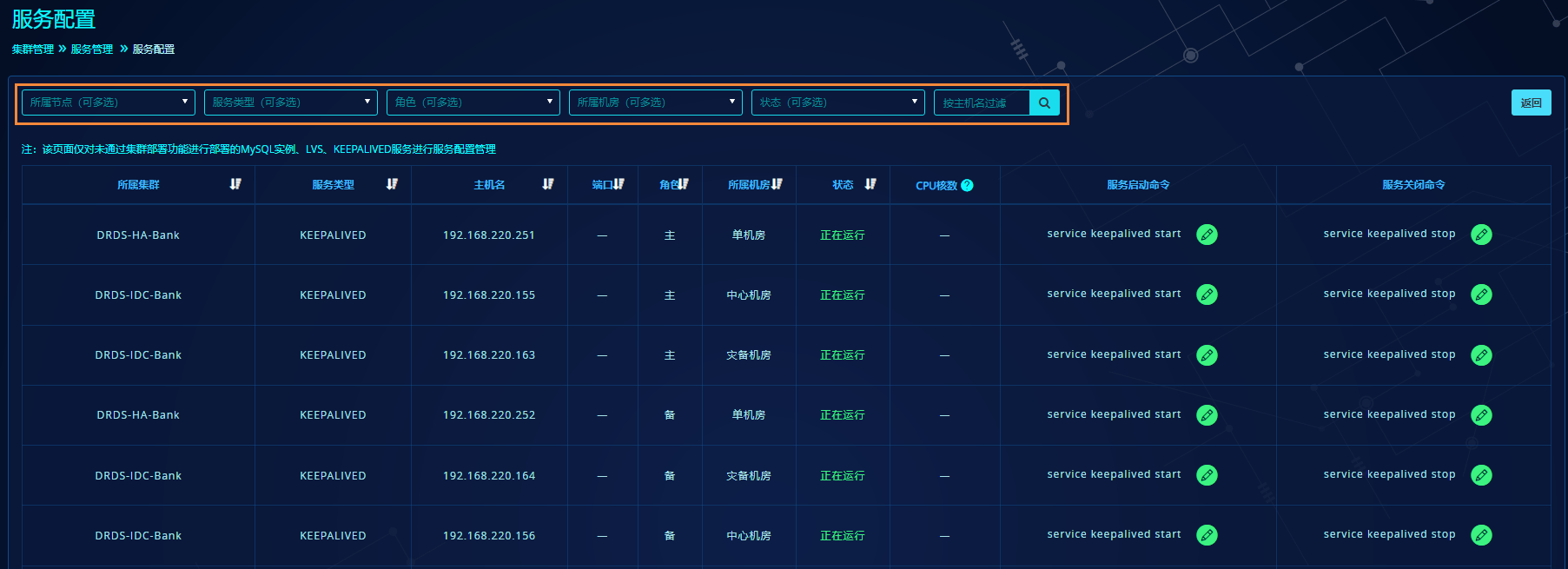Go to 服务管理 breadcrumb
The image size is (1568, 569).
(x=92, y=50)
